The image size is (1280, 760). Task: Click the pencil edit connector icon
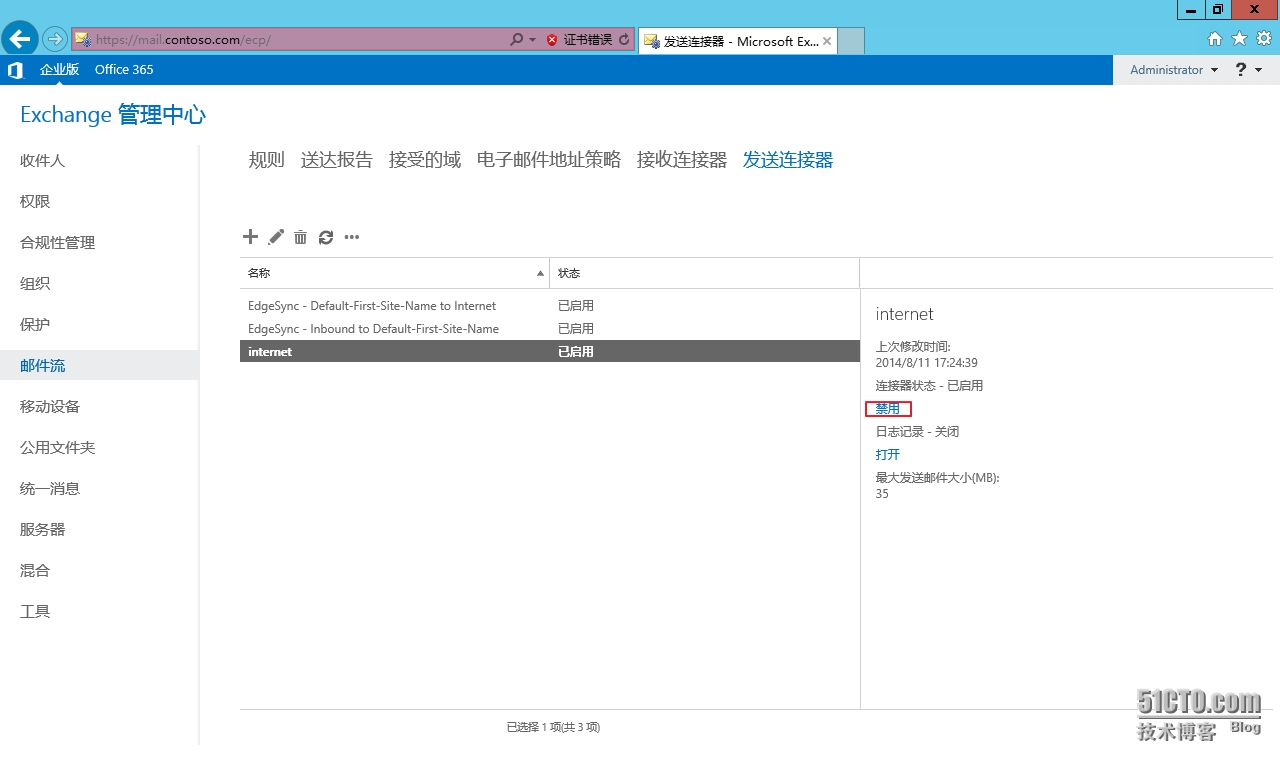tap(276, 237)
